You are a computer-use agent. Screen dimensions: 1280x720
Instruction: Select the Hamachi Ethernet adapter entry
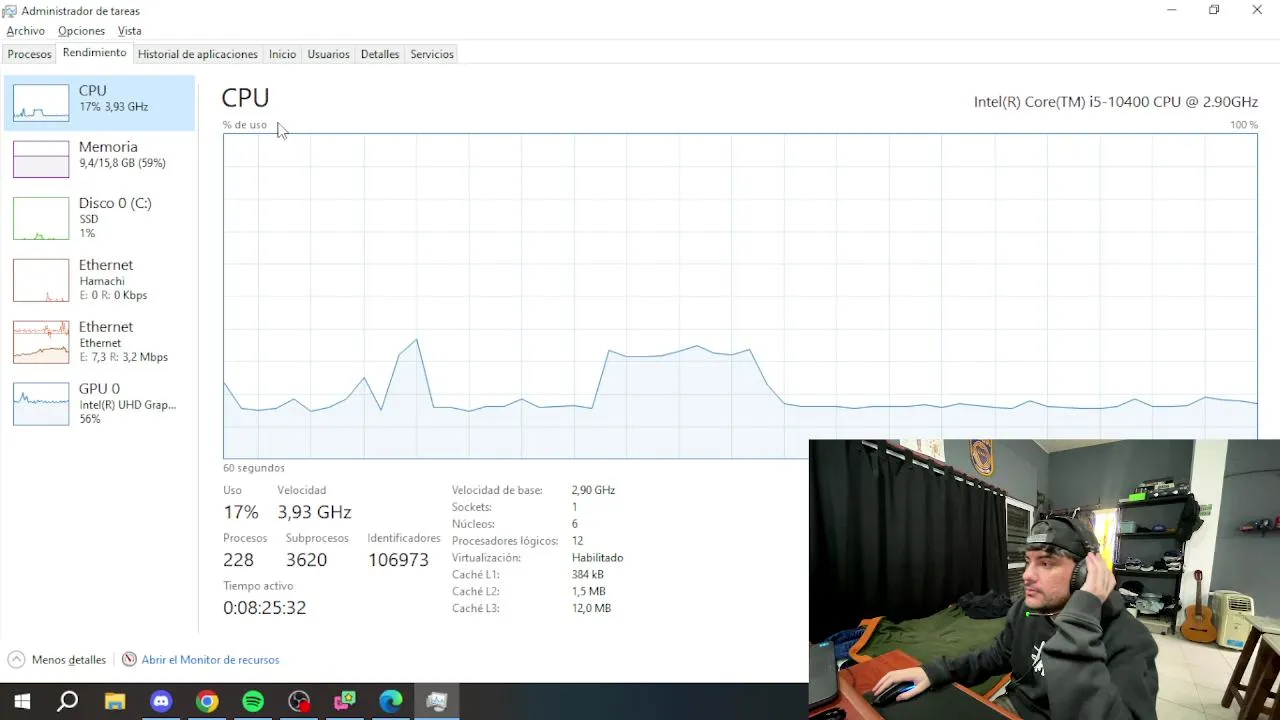point(99,280)
